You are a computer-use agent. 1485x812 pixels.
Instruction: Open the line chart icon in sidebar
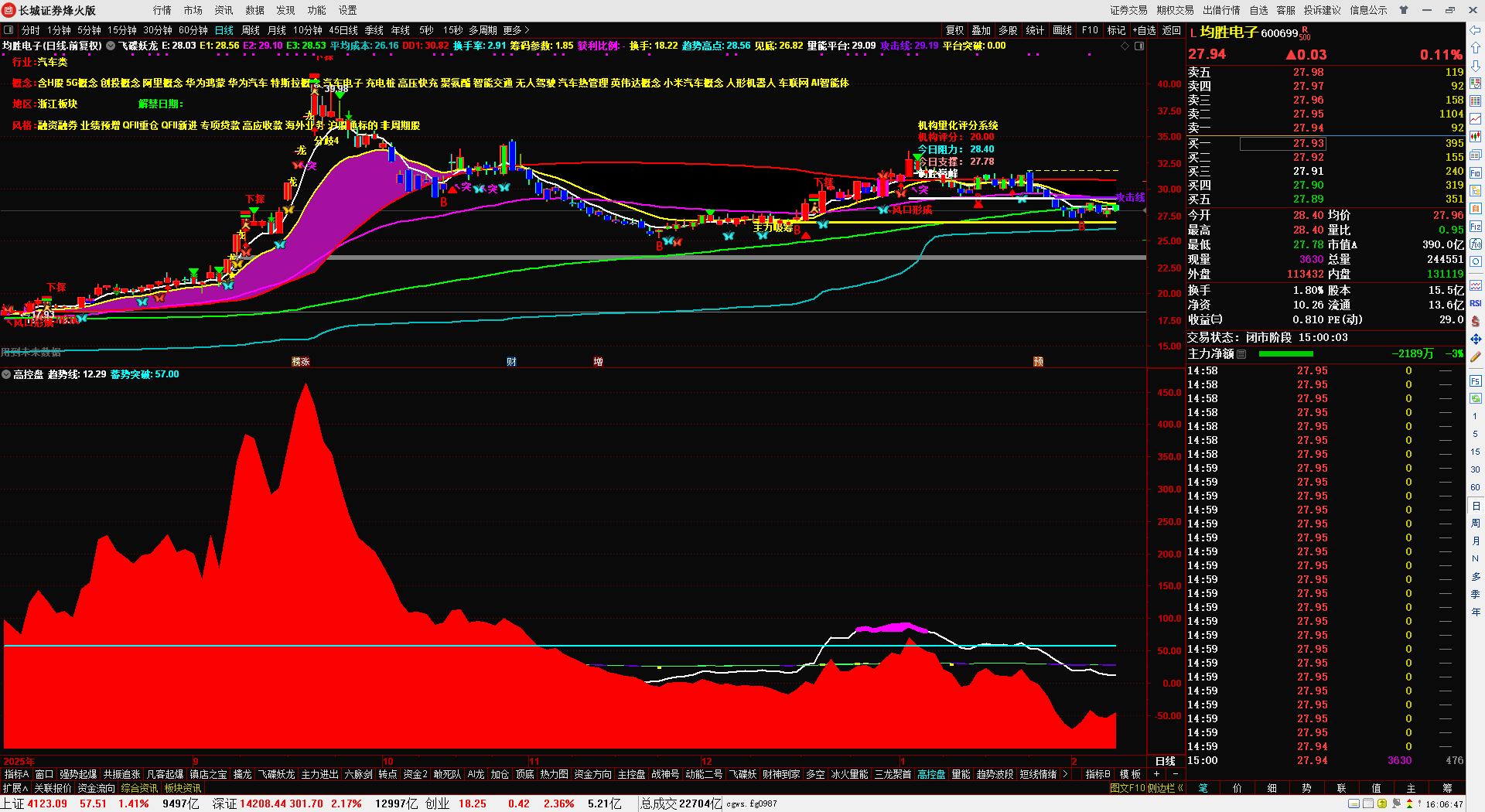click(1476, 119)
